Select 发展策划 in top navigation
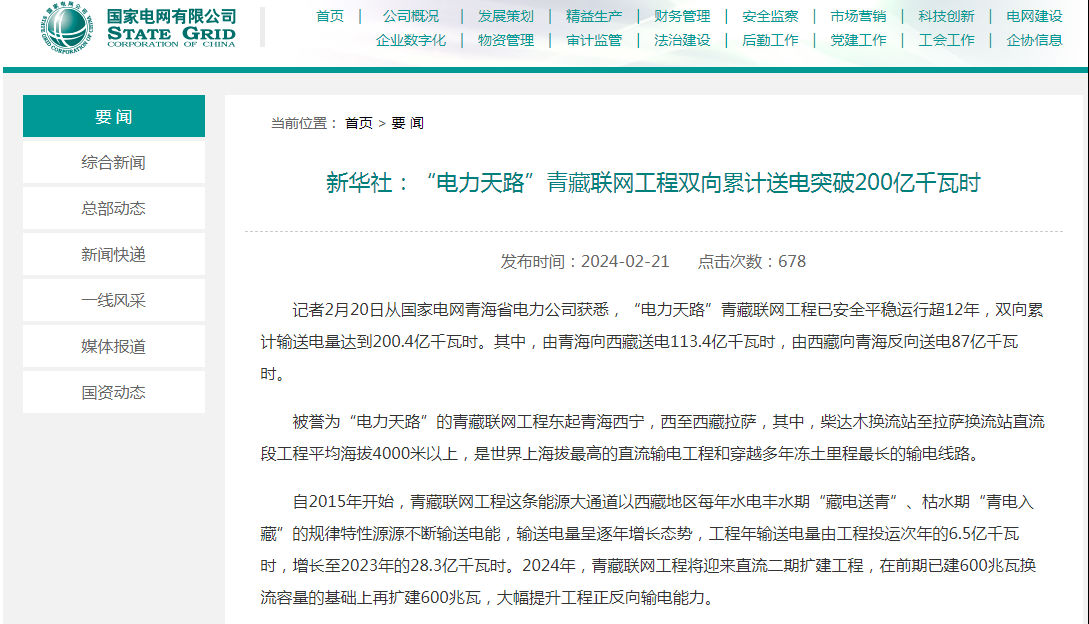This screenshot has height=624, width=1089. coord(505,16)
